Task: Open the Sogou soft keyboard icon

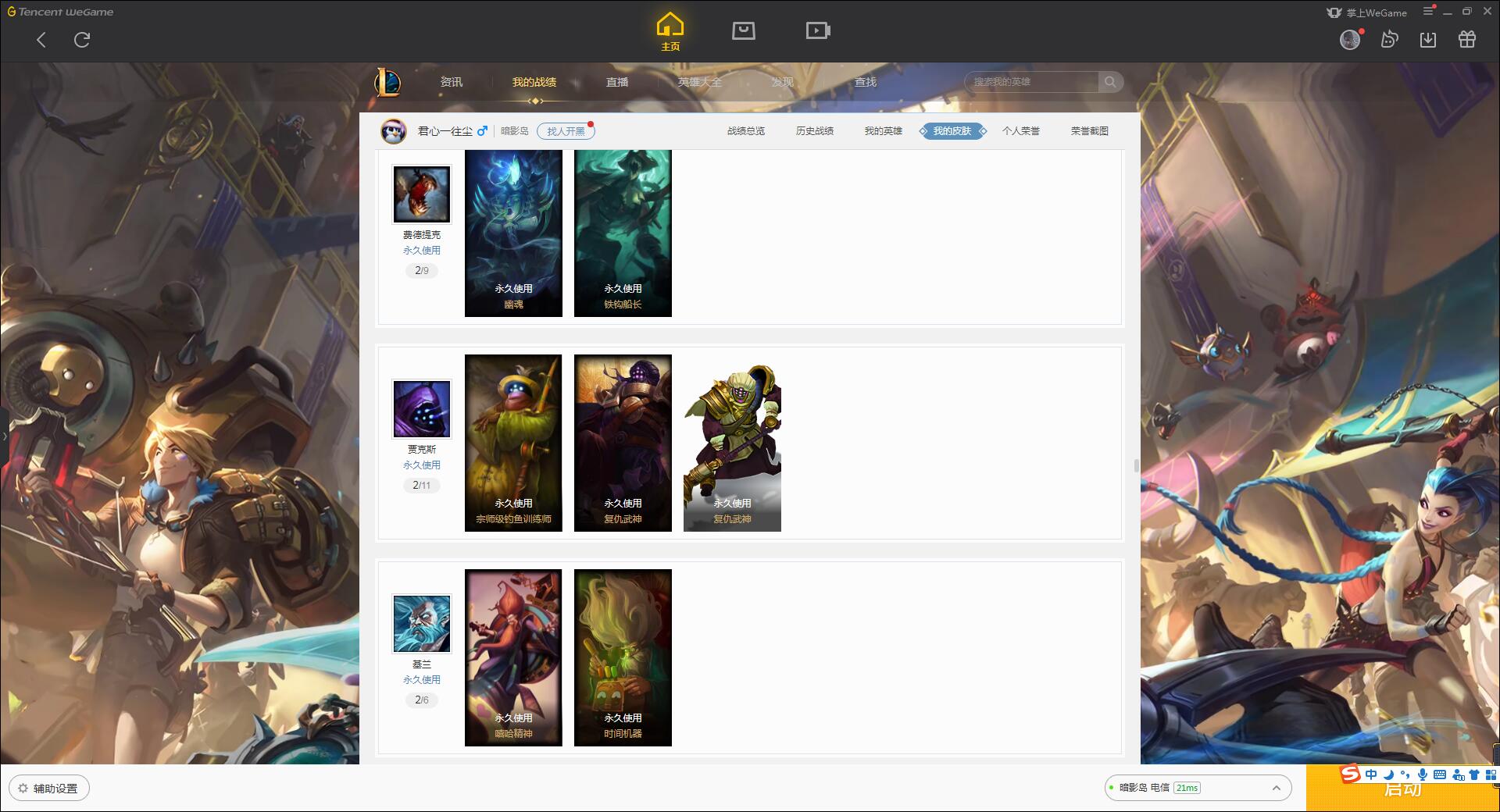Action: pyautogui.click(x=1440, y=775)
